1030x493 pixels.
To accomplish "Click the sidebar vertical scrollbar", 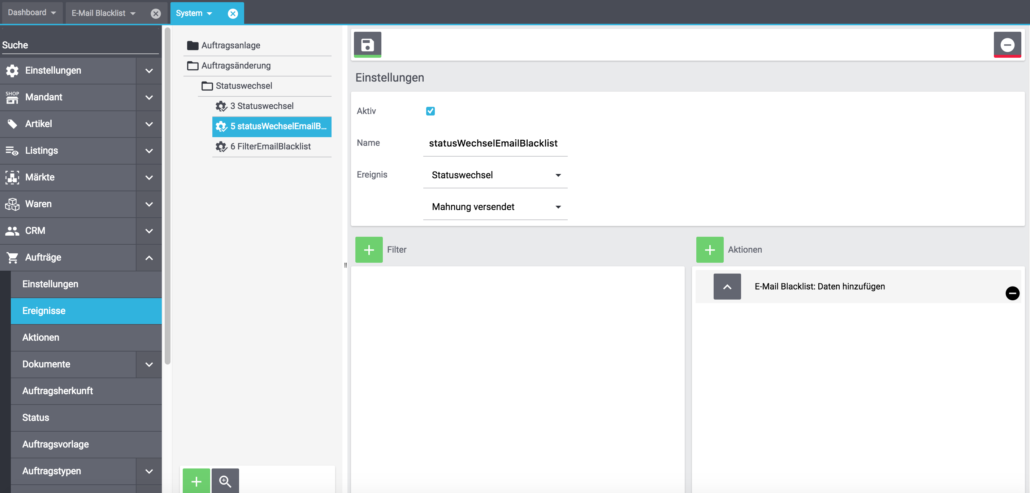I will coord(168,196).
